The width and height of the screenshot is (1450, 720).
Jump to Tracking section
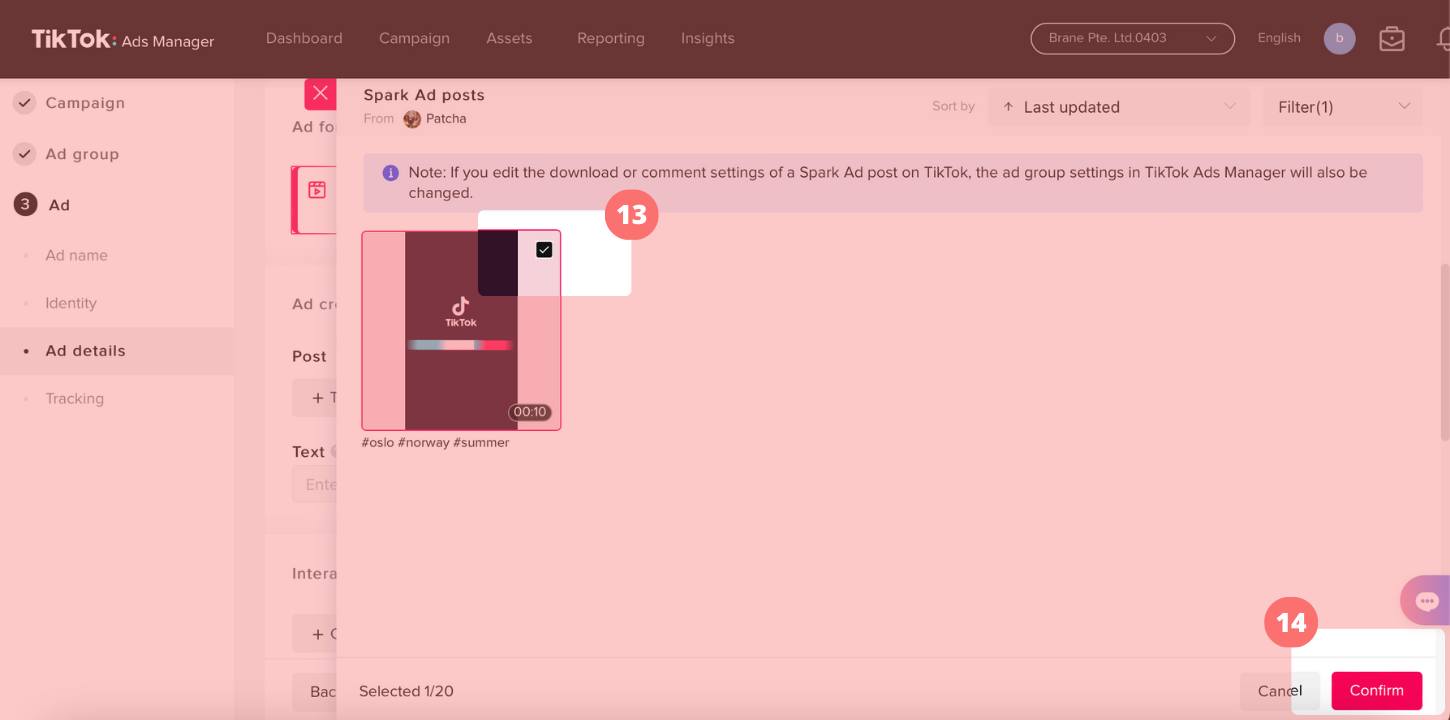(74, 398)
